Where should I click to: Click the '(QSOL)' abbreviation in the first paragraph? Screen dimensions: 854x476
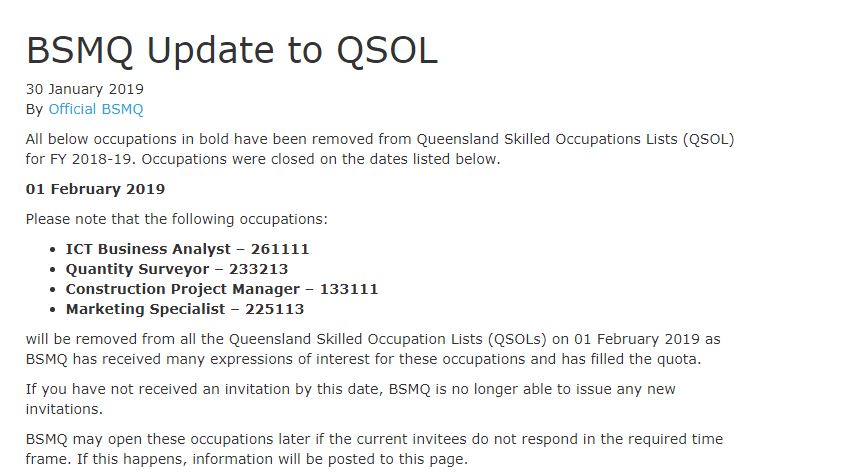[709, 139]
